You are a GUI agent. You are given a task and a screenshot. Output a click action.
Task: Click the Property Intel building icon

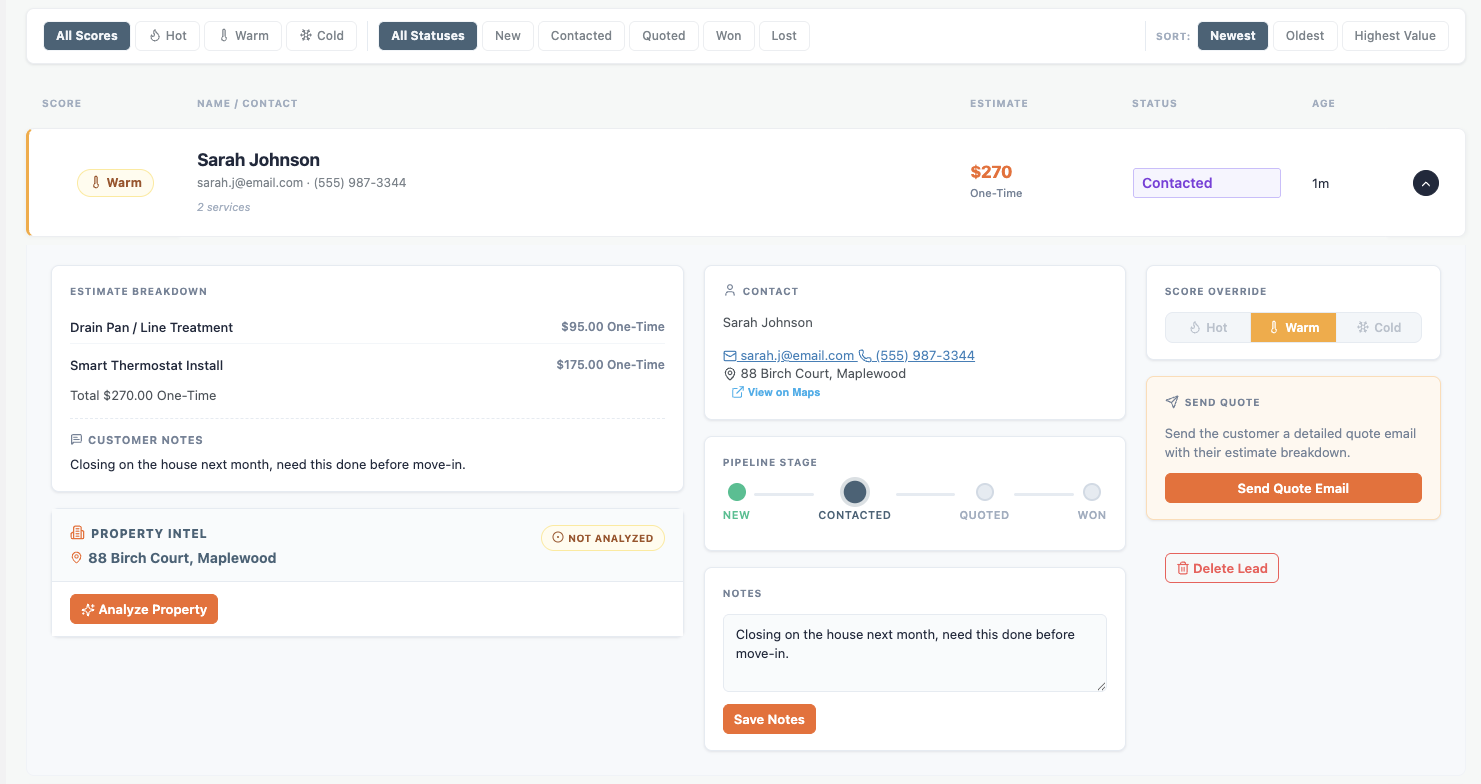(77, 533)
